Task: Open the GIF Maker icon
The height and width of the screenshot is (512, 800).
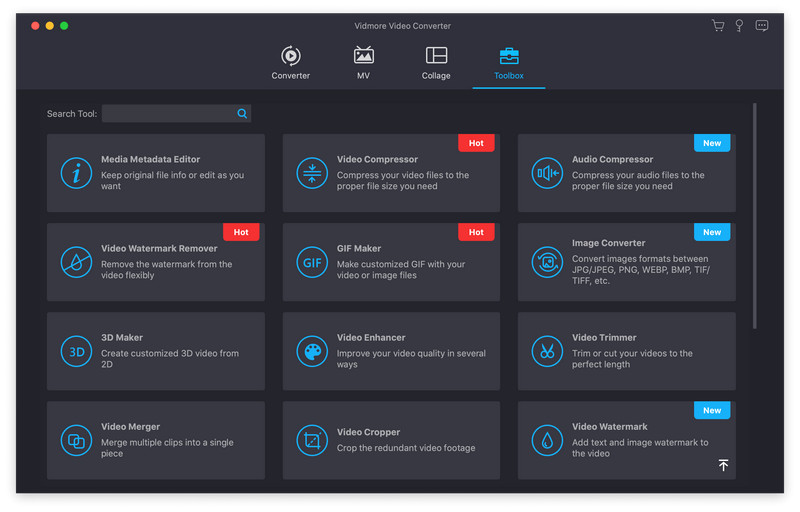Action: 312,262
